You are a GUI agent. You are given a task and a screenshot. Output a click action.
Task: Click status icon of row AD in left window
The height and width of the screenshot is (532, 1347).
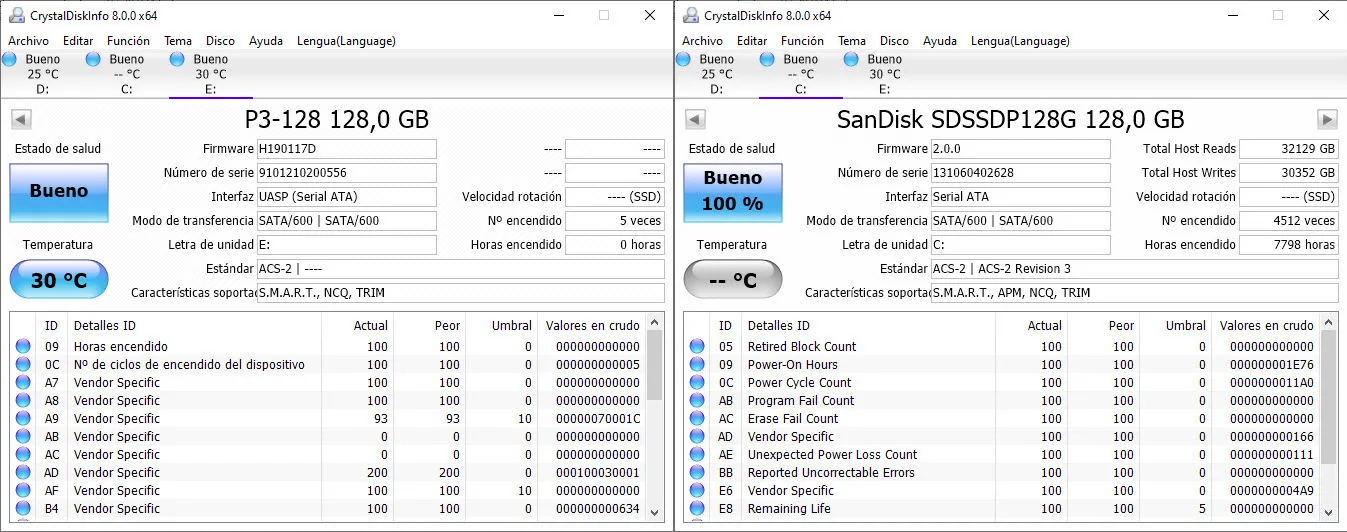point(23,473)
